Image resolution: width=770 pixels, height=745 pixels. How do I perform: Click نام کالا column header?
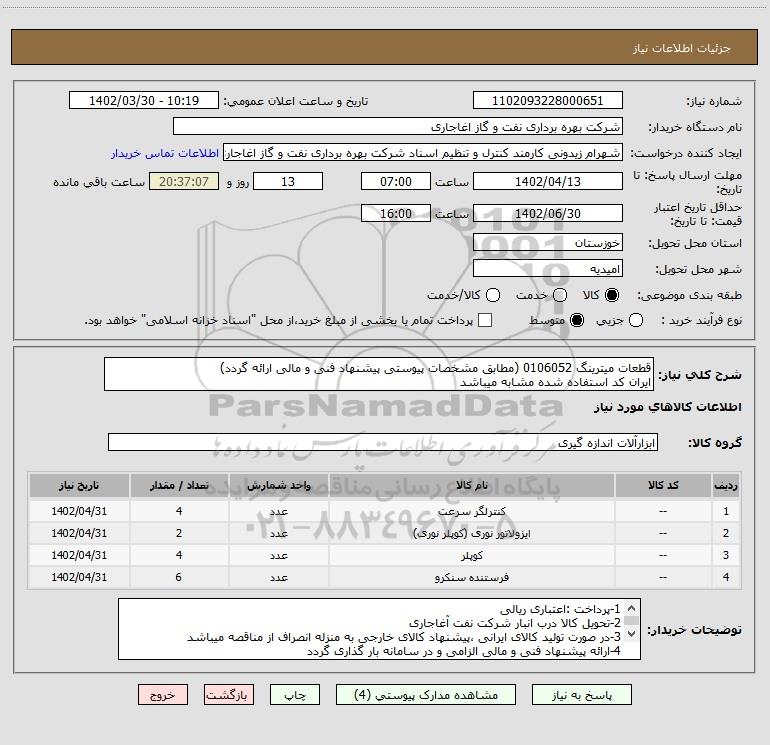point(471,485)
